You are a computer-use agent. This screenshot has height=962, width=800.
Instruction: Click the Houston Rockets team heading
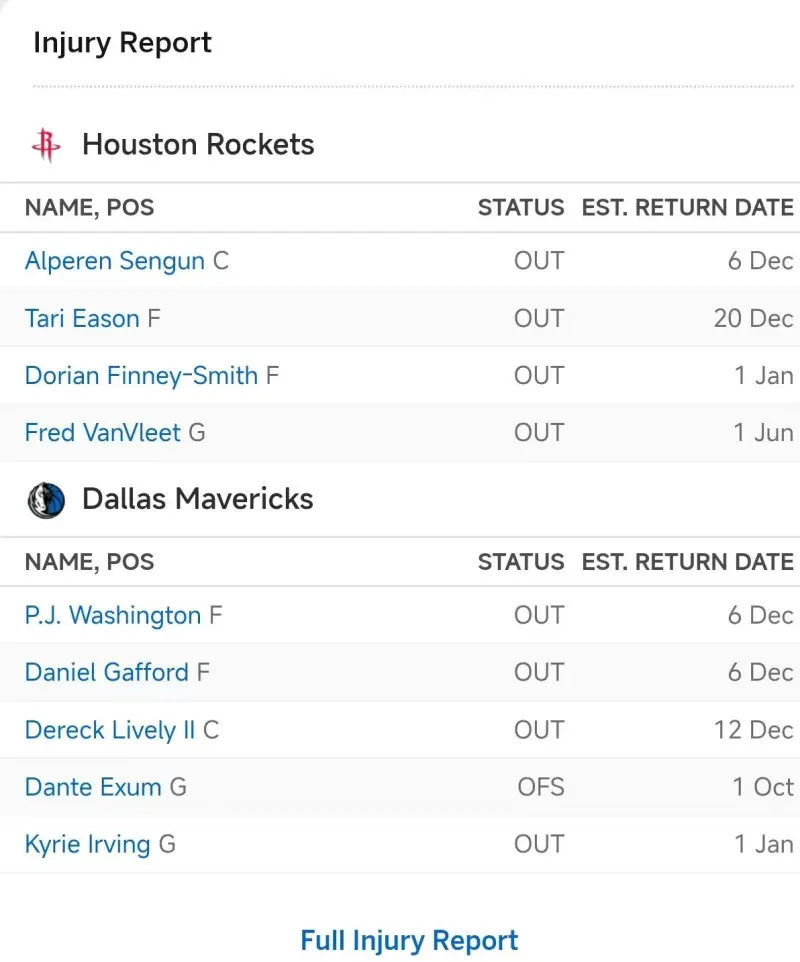(x=198, y=145)
